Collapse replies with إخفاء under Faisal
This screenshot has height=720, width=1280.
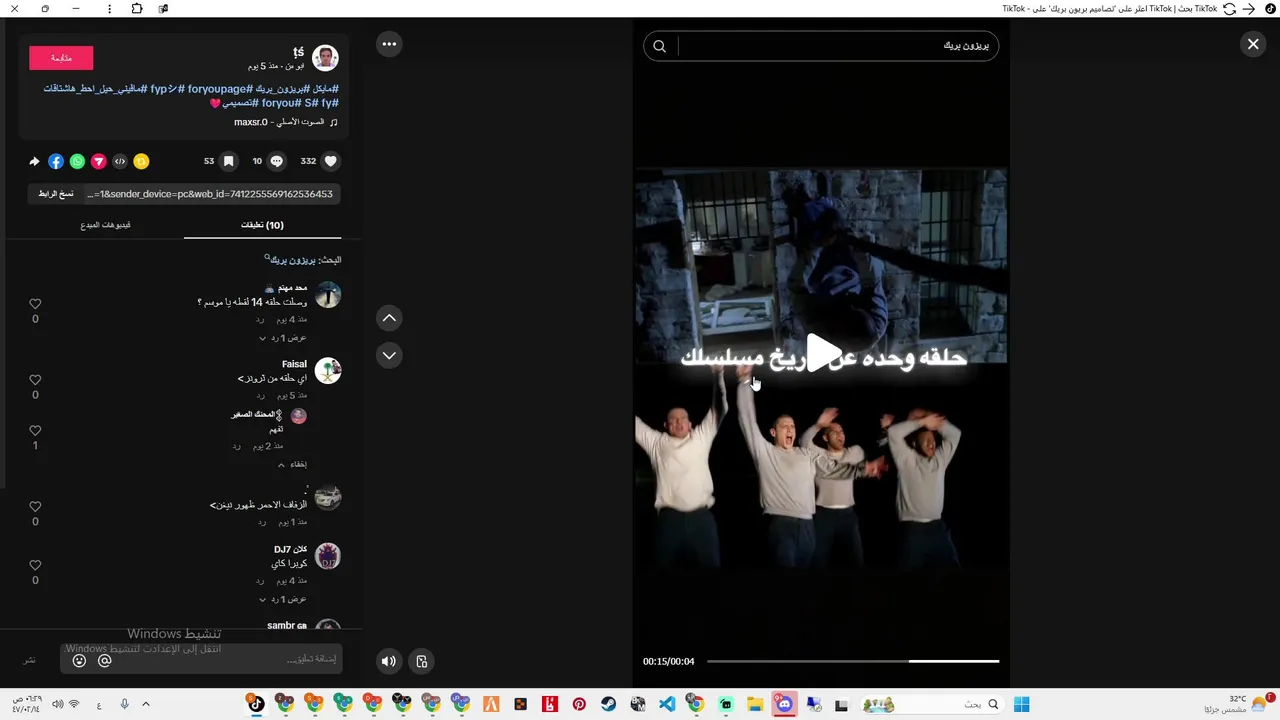292,464
